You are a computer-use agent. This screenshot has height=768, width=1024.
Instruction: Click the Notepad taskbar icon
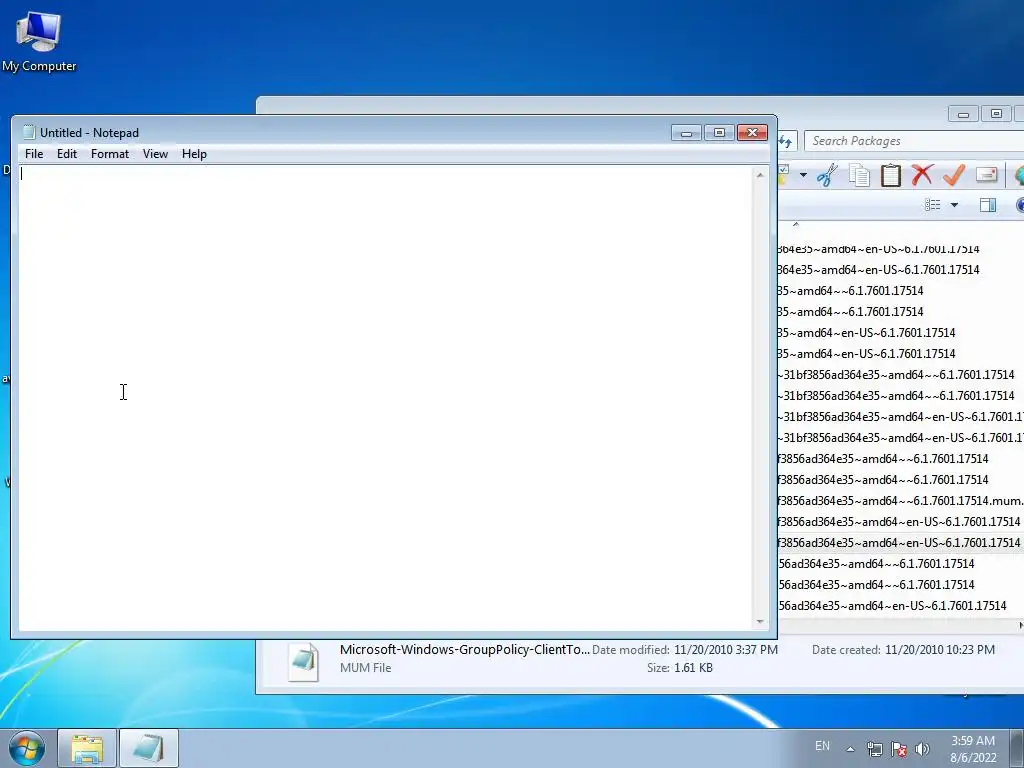tap(148, 748)
